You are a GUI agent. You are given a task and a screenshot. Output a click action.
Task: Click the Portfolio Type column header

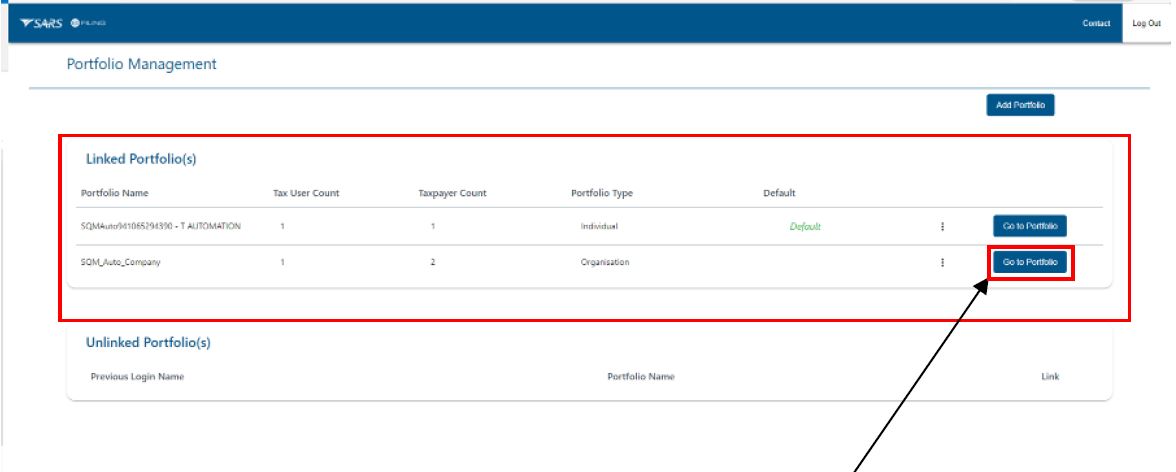[602, 193]
